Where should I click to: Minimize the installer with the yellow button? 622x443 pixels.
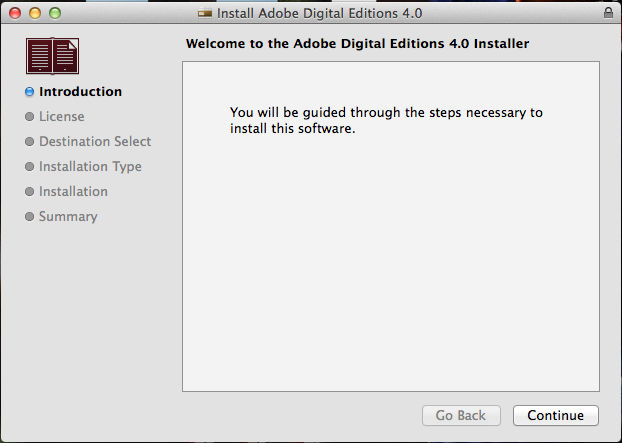click(x=35, y=14)
